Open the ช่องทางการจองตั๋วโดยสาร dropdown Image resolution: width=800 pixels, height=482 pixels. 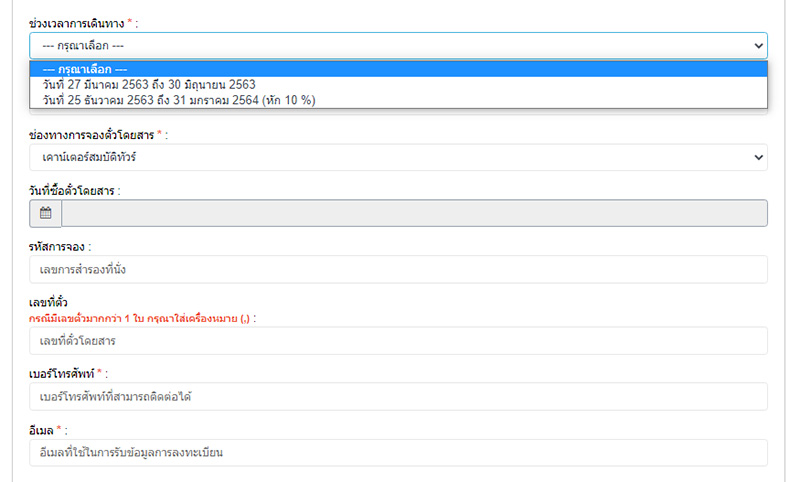(398, 157)
